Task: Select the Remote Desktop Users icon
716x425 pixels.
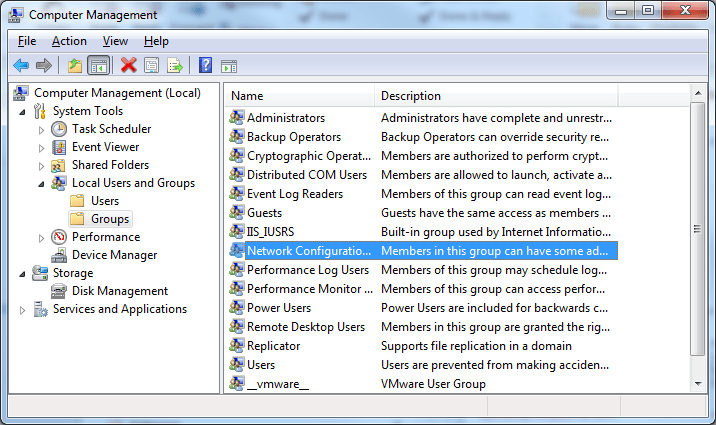Action: pyautogui.click(x=237, y=326)
